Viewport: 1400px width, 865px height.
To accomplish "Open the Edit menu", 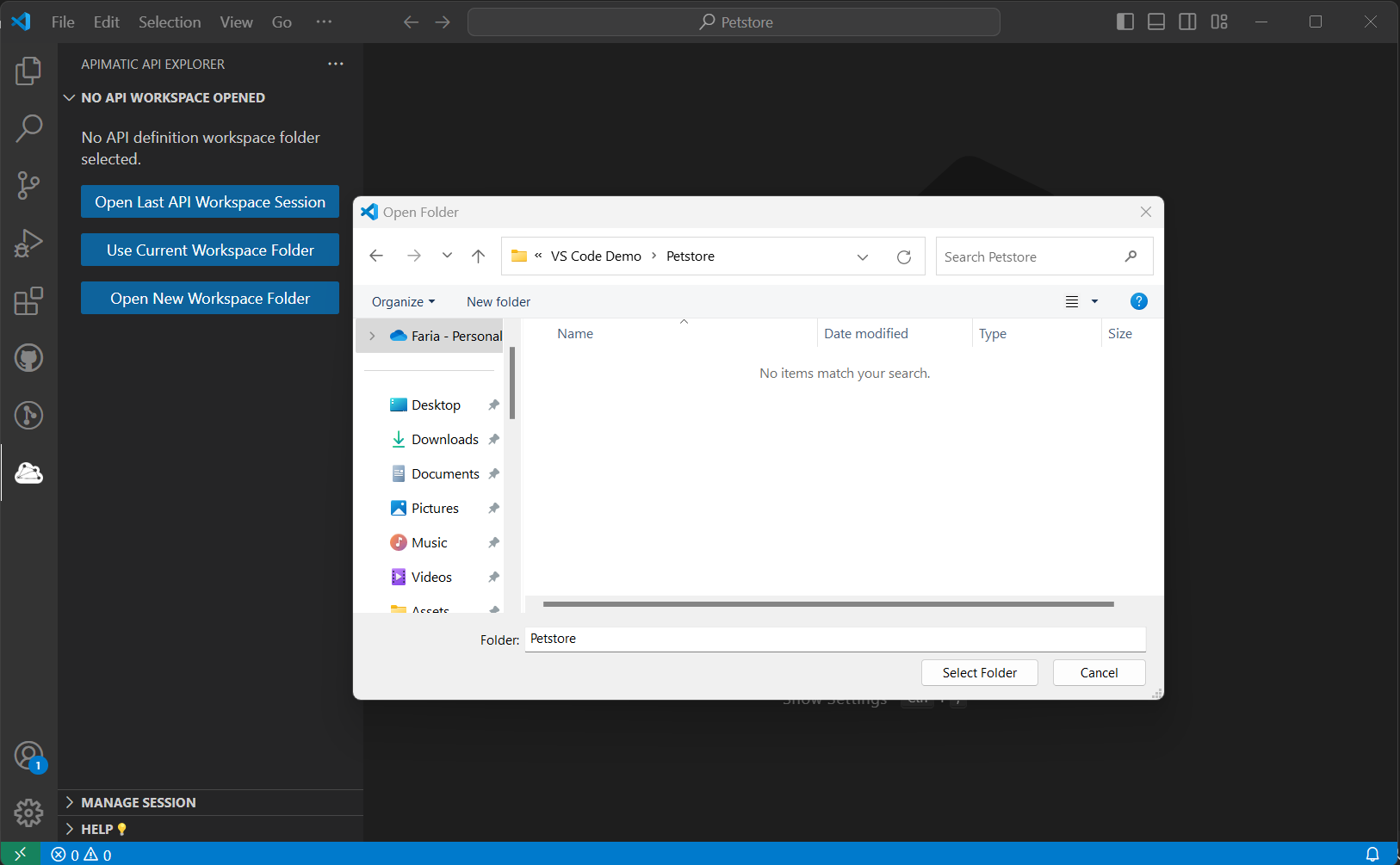I will click(107, 22).
